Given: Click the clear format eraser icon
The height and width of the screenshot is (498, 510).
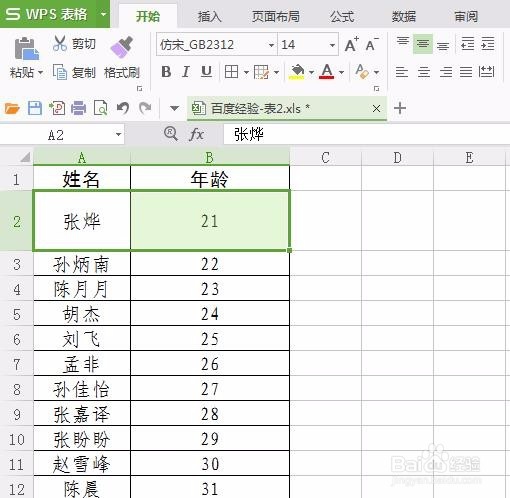Looking at the screenshot, I should 362,72.
